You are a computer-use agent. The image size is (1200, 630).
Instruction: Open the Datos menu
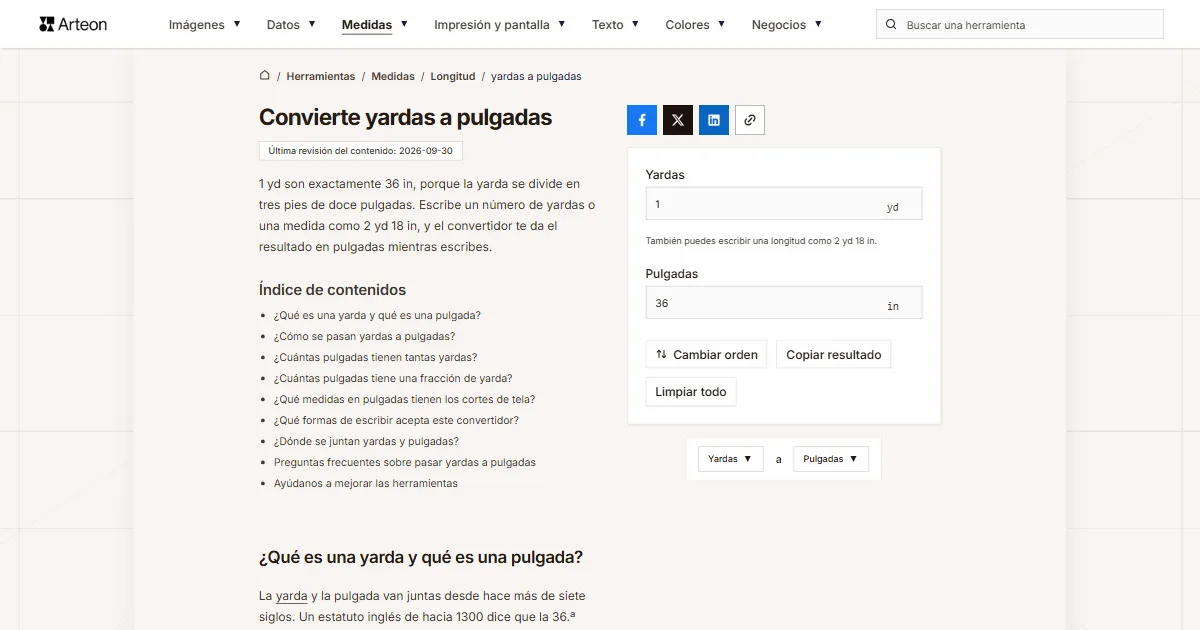tap(291, 25)
